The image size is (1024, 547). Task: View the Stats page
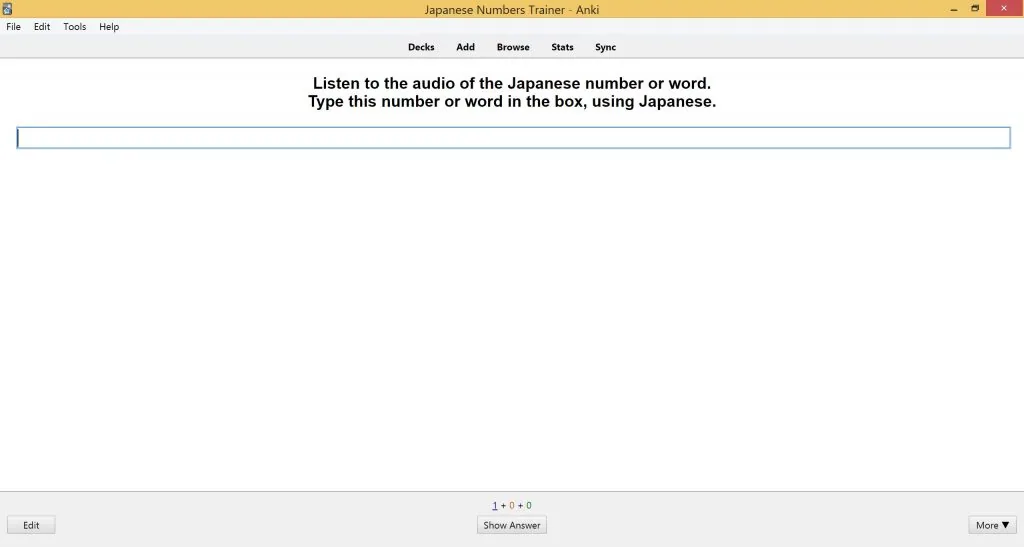pos(562,47)
